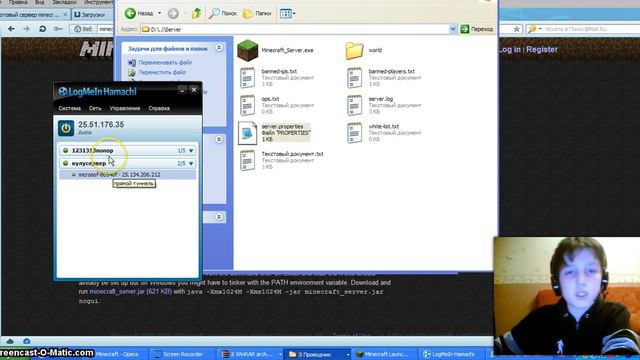Select the Текстовый документ.txt file icon

click(x=247, y=160)
